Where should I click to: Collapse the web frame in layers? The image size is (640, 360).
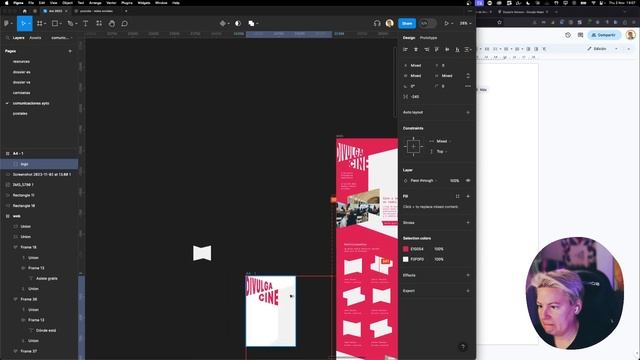pyautogui.click(x=7, y=216)
